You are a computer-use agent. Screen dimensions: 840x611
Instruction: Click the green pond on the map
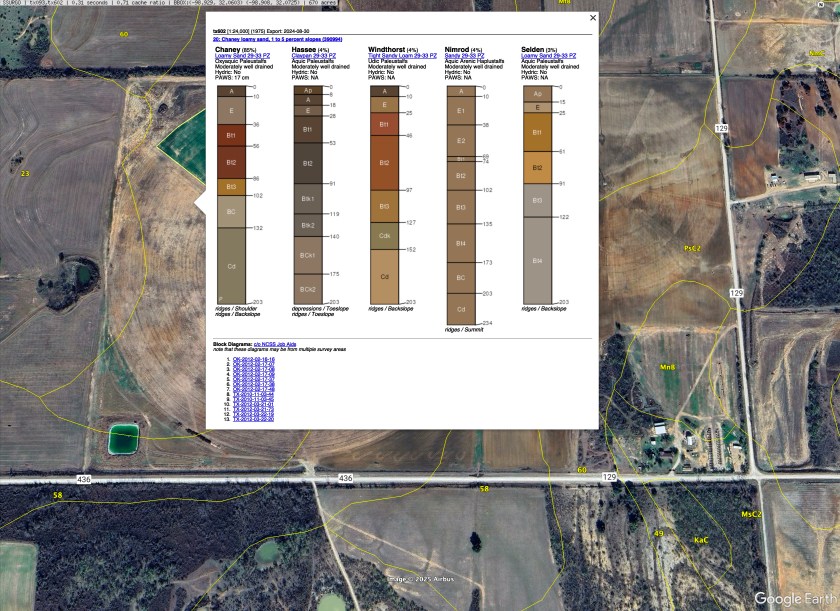point(125,437)
